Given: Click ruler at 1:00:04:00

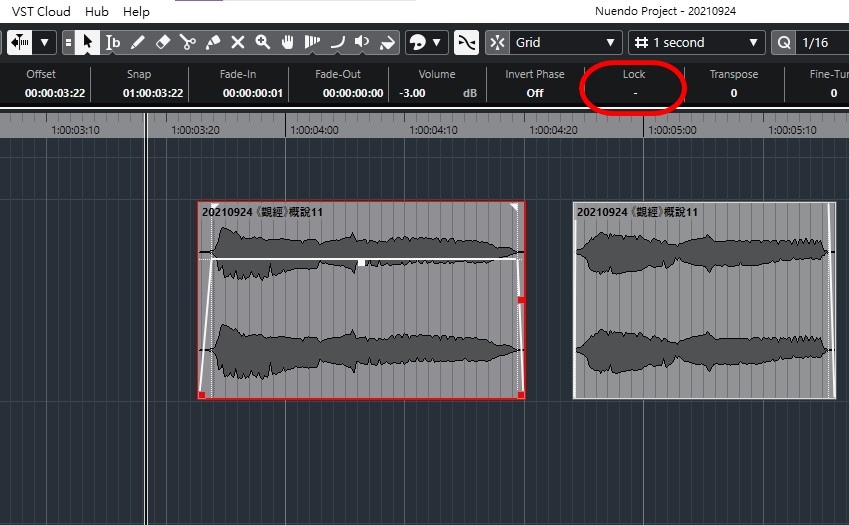Looking at the screenshot, I should click(315, 130).
